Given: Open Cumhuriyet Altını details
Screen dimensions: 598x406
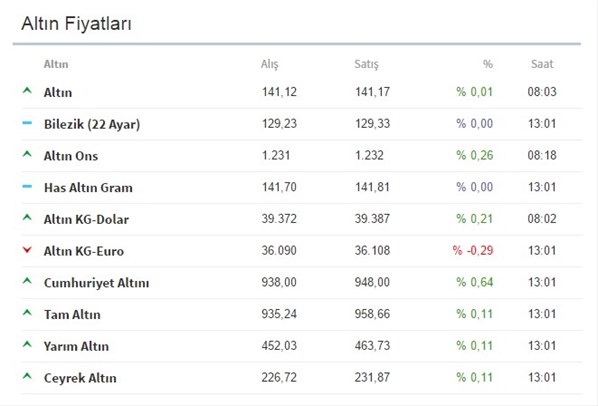Looking at the screenshot, I should [x=96, y=283].
